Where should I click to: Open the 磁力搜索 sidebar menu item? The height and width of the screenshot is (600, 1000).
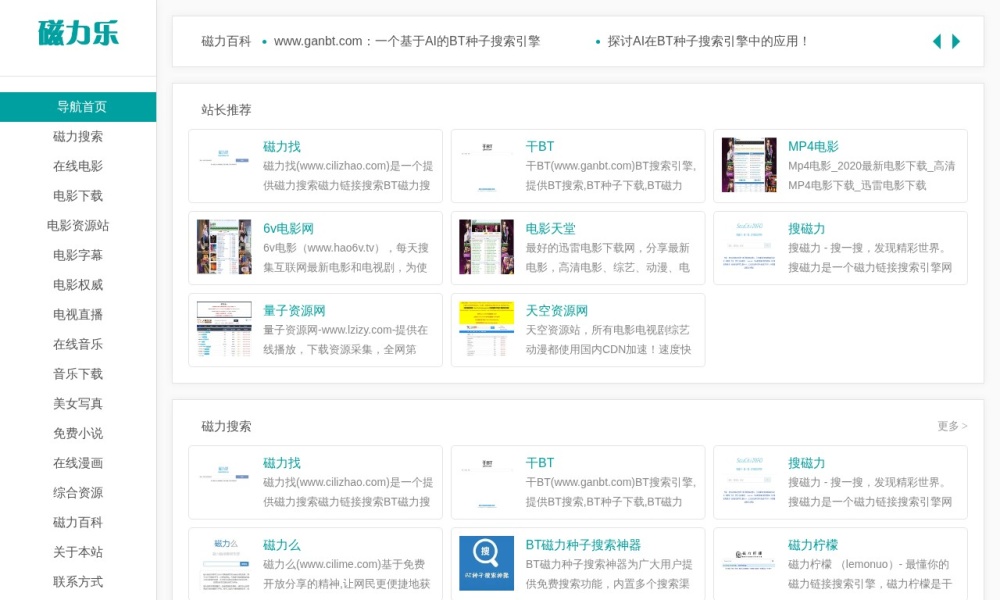coord(77,136)
